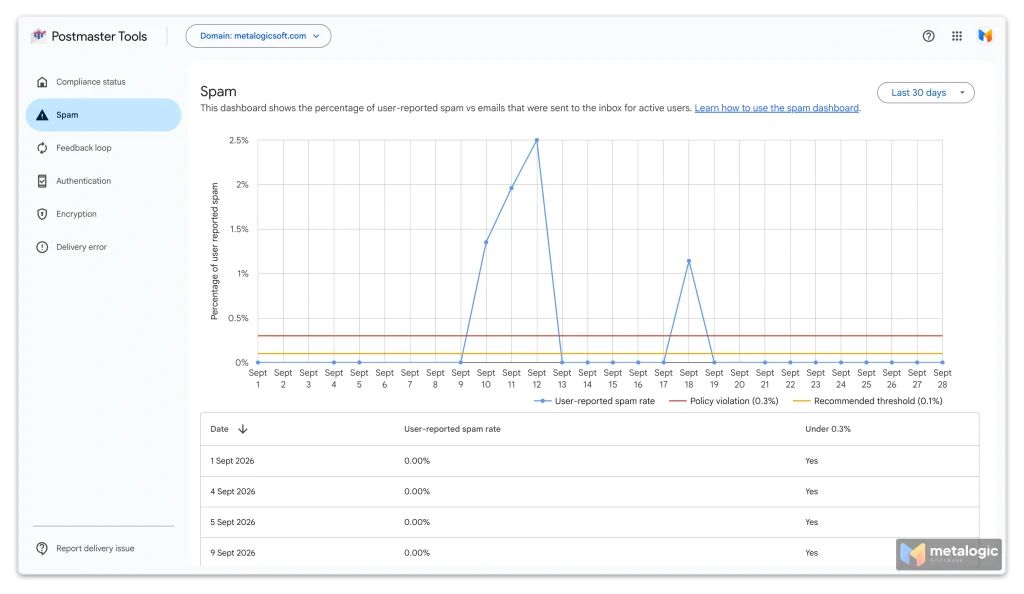1024x594 pixels.
Task: Toggle Recommended threshold (0.1%) legend entry
Action: point(867,401)
